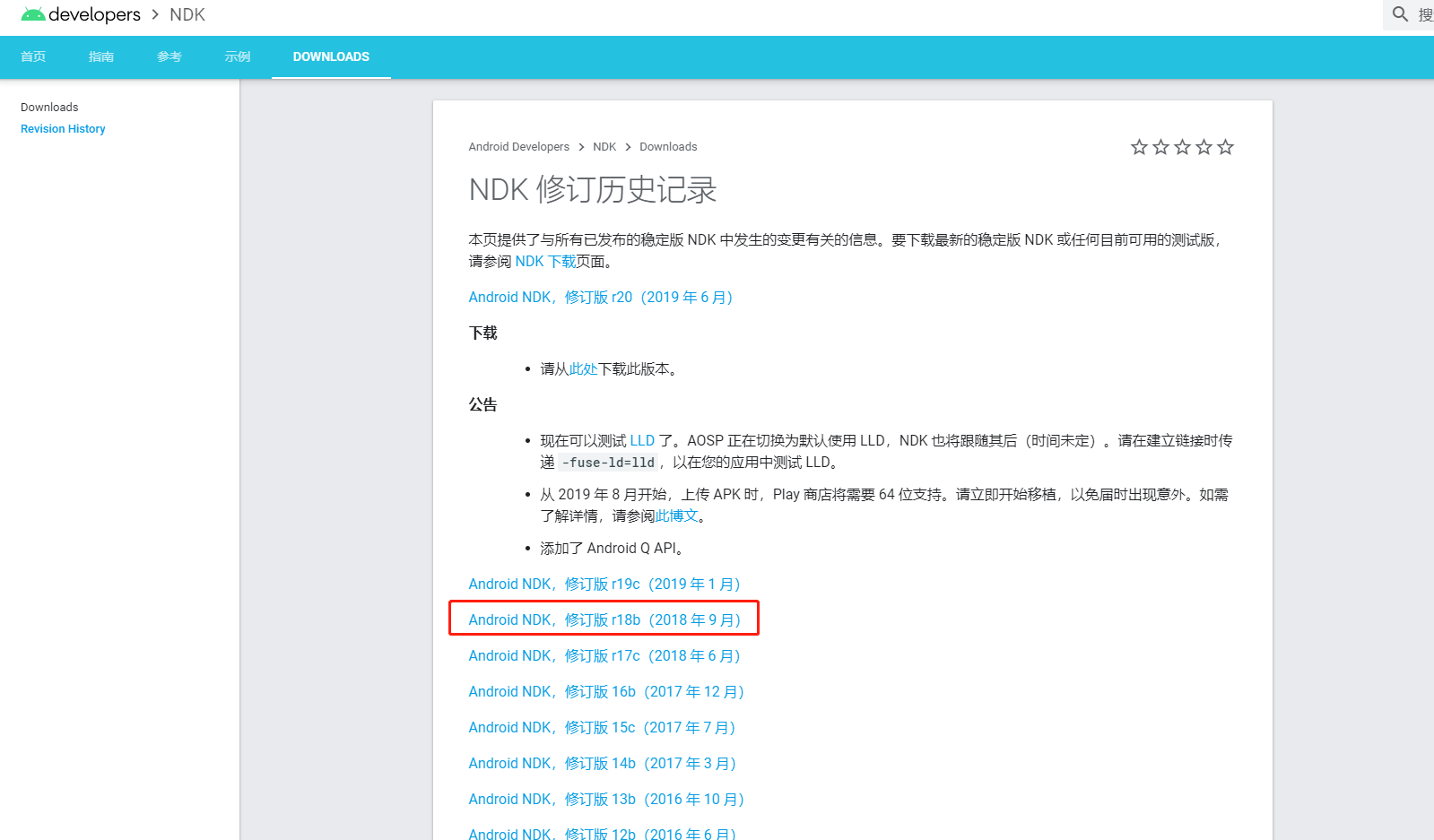Expand Android NDK 13b (2016 年 10 月)
The image size is (1434, 840).
click(606, 800)
